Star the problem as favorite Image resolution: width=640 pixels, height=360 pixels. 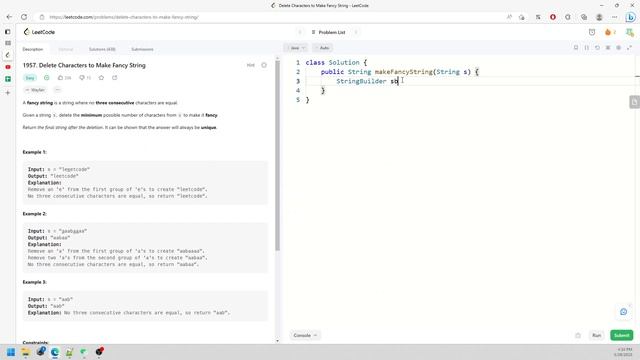coord(101,78)
